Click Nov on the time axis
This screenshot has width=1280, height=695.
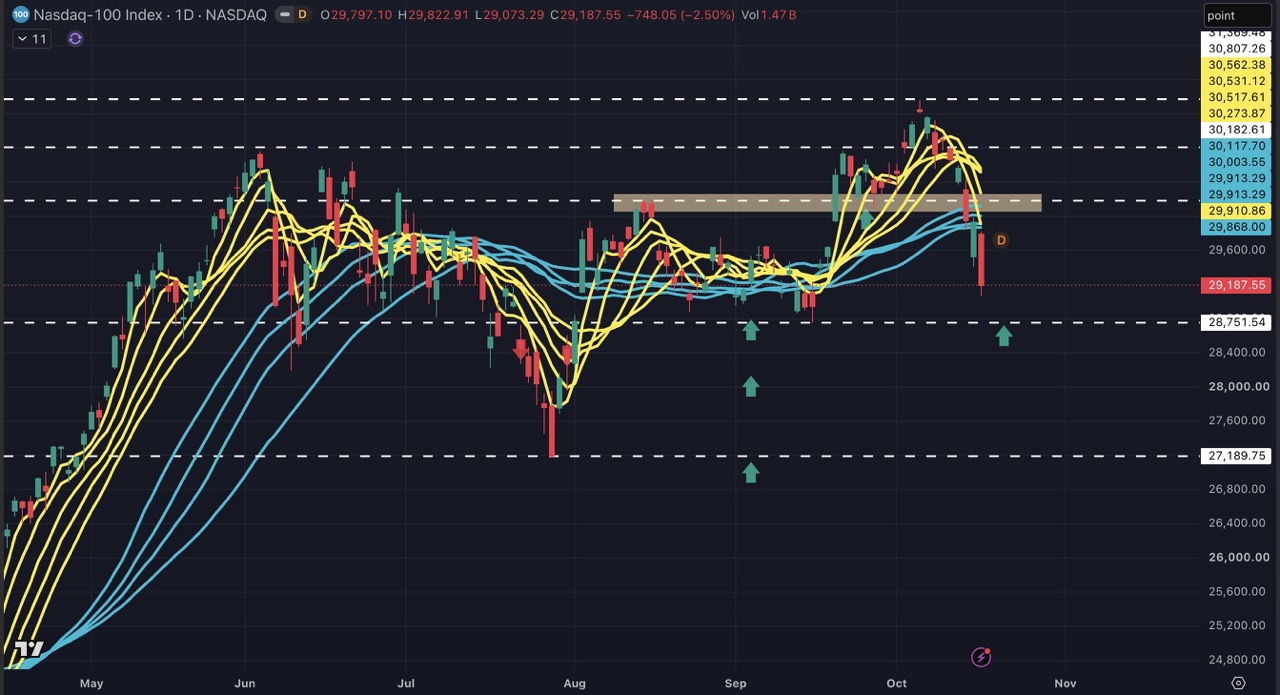pos(1065,683)
